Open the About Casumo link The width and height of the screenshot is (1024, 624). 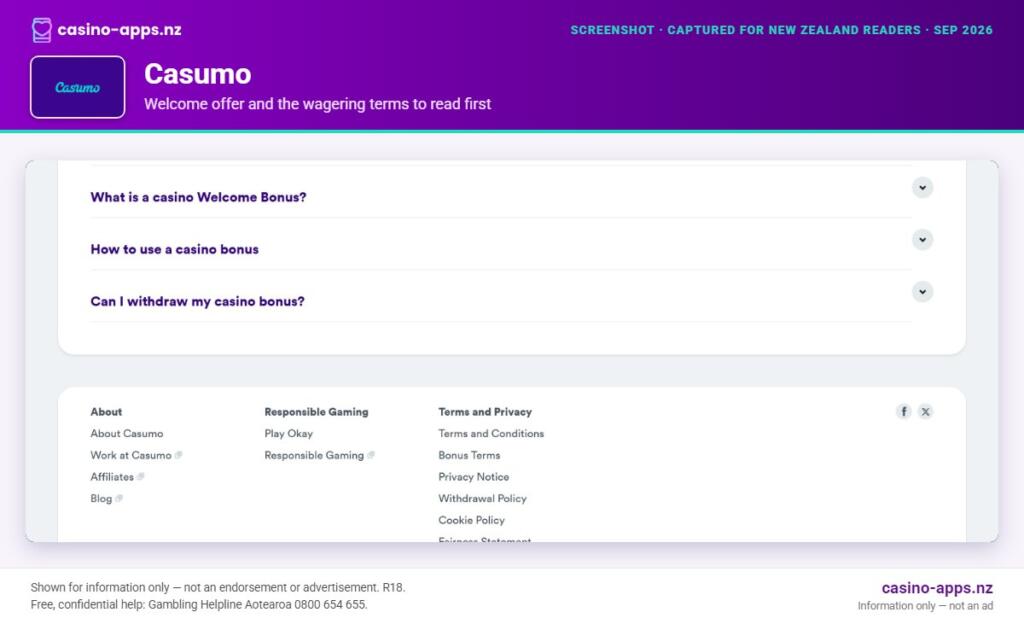127,433
